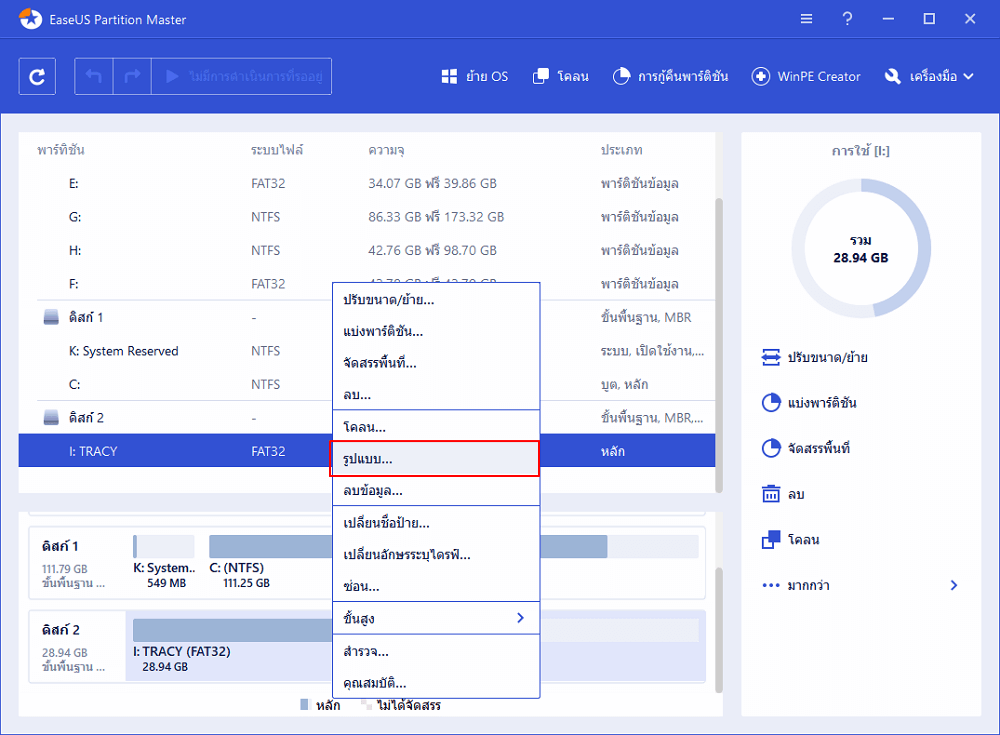Click the partition list vertical scrollbar
The width and height of the screenshot is (1000, 735).
(719, 345)
